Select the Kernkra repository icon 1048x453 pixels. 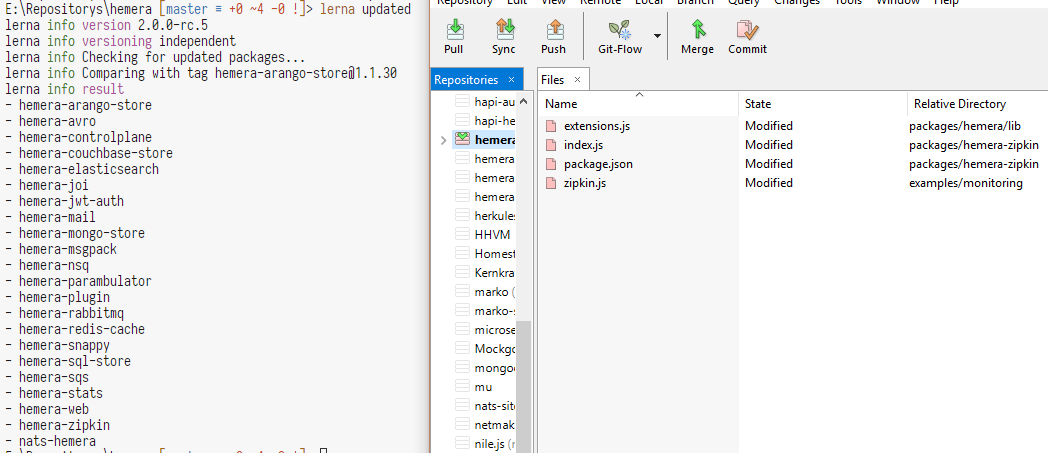pos(463,272)
